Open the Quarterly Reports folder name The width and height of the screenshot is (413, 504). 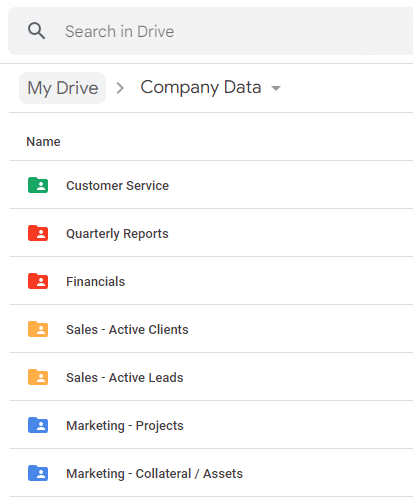[117, 234]
